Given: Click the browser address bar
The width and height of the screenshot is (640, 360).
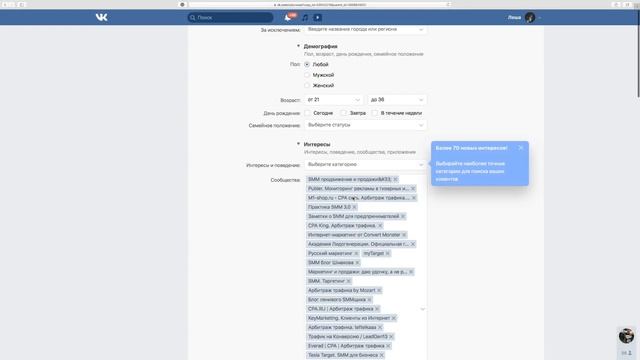Looking at the screenshot, I should pos(320,4).
